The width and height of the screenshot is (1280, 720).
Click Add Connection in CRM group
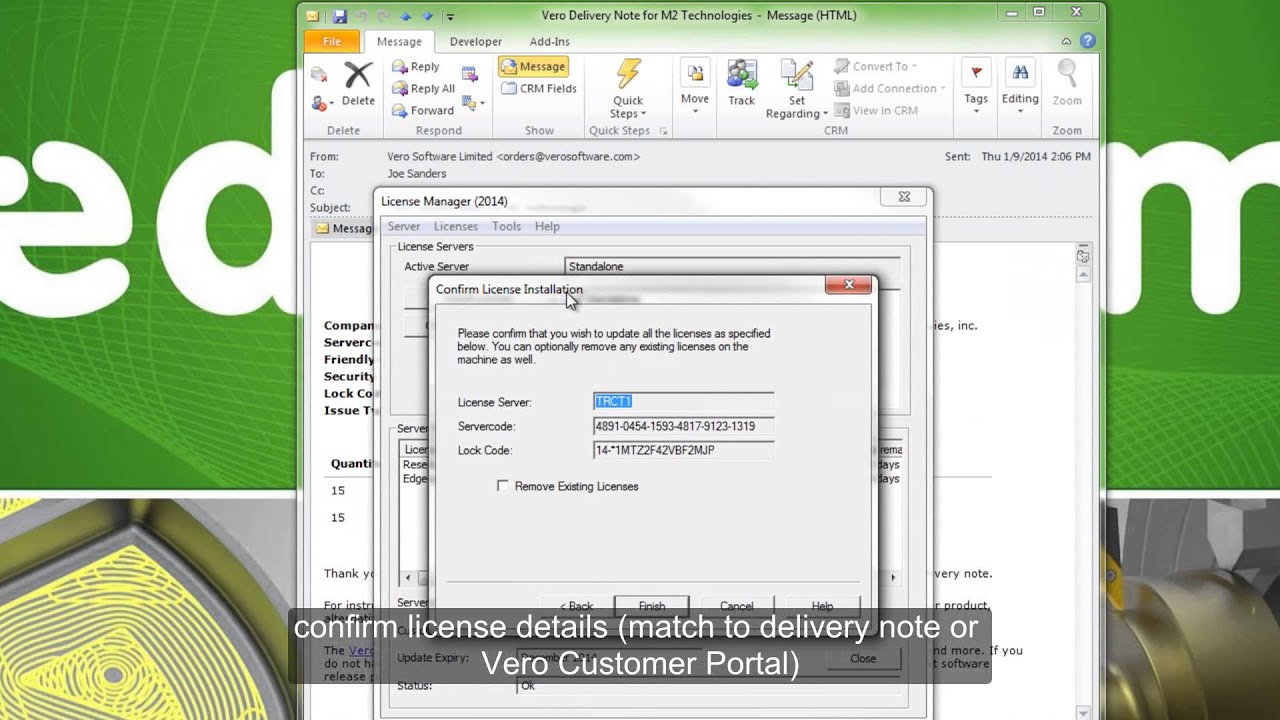pos(890,89)
